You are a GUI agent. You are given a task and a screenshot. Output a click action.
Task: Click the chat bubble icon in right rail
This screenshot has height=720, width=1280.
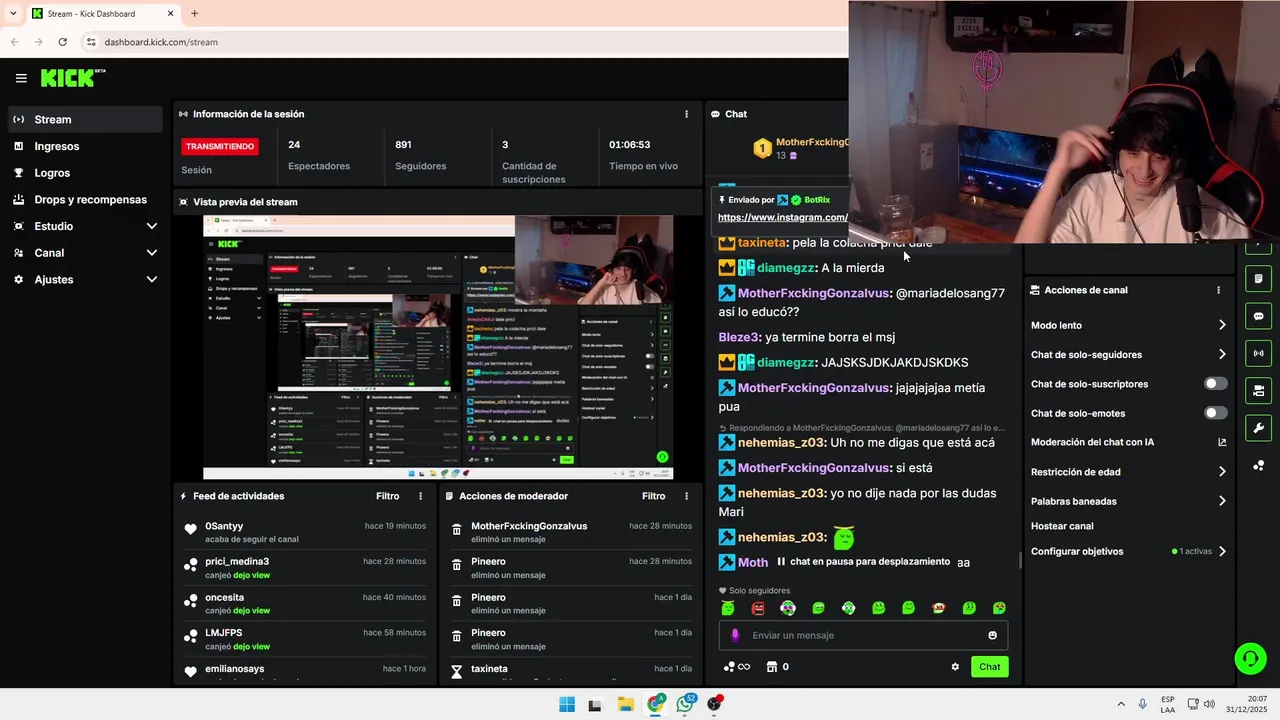click(x=1258, y=316)
